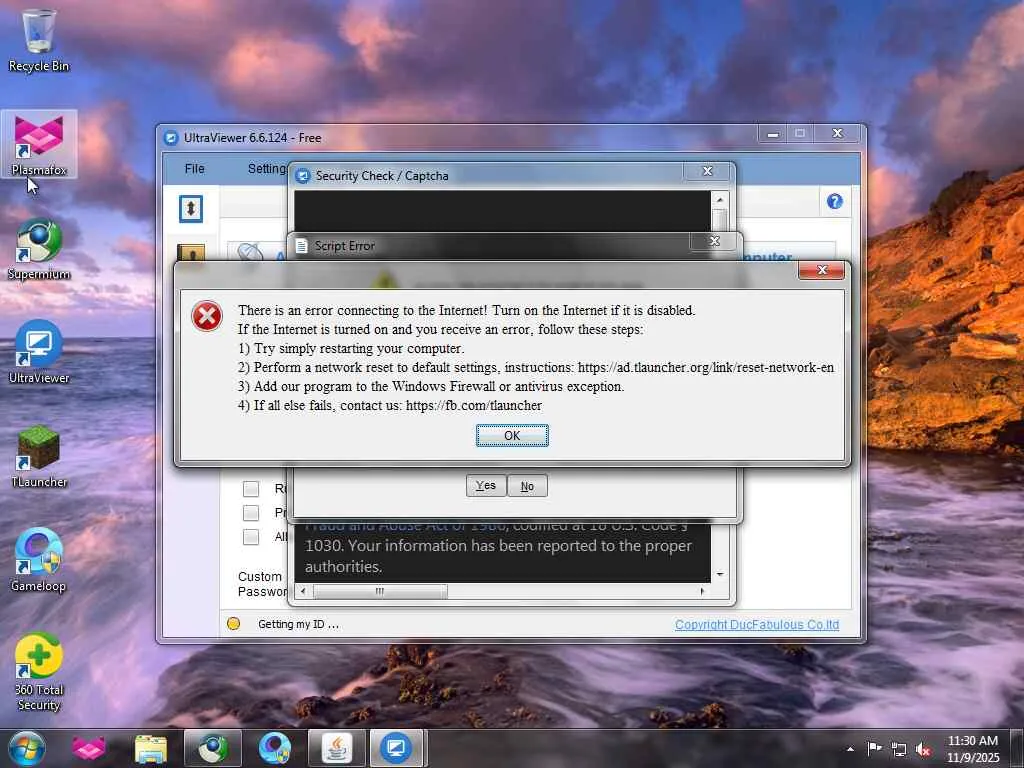Toggle the first checkbox in UltraViewer options

pos(251,488)
